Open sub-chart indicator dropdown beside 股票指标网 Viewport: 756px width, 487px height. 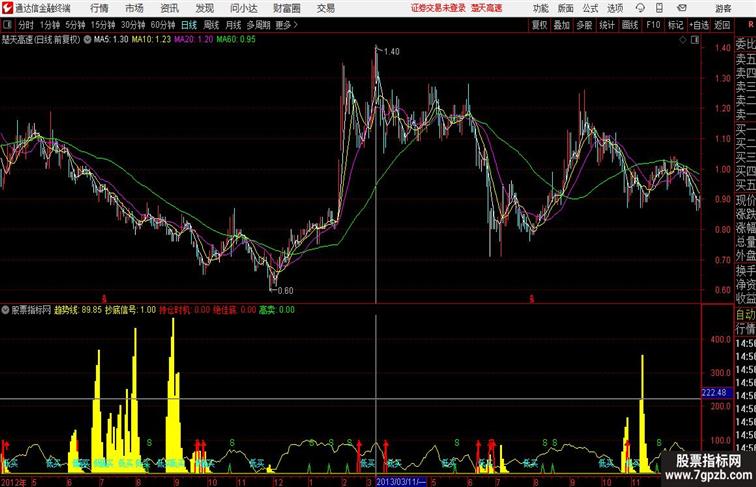pyautogui.click(x=5, y=310)
